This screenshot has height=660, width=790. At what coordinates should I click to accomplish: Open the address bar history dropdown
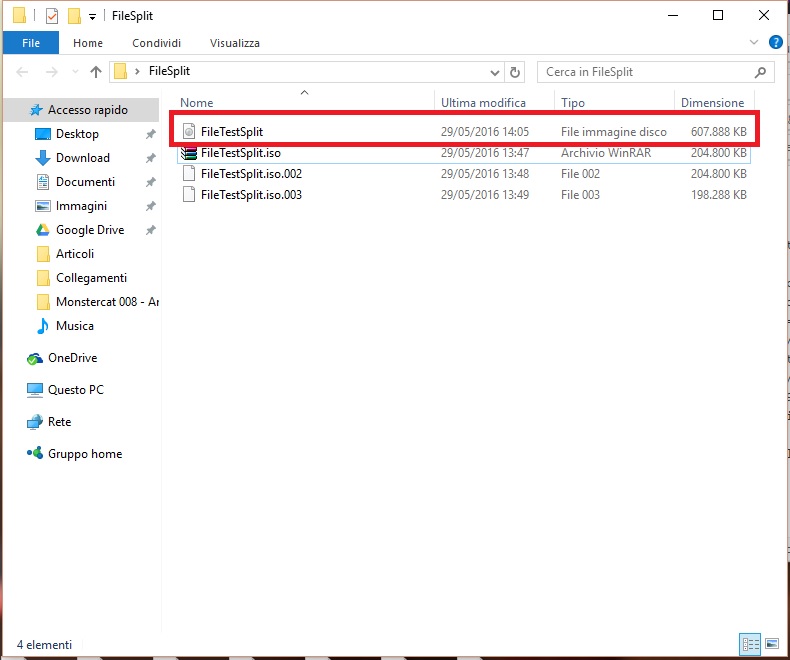click(494, 72)
